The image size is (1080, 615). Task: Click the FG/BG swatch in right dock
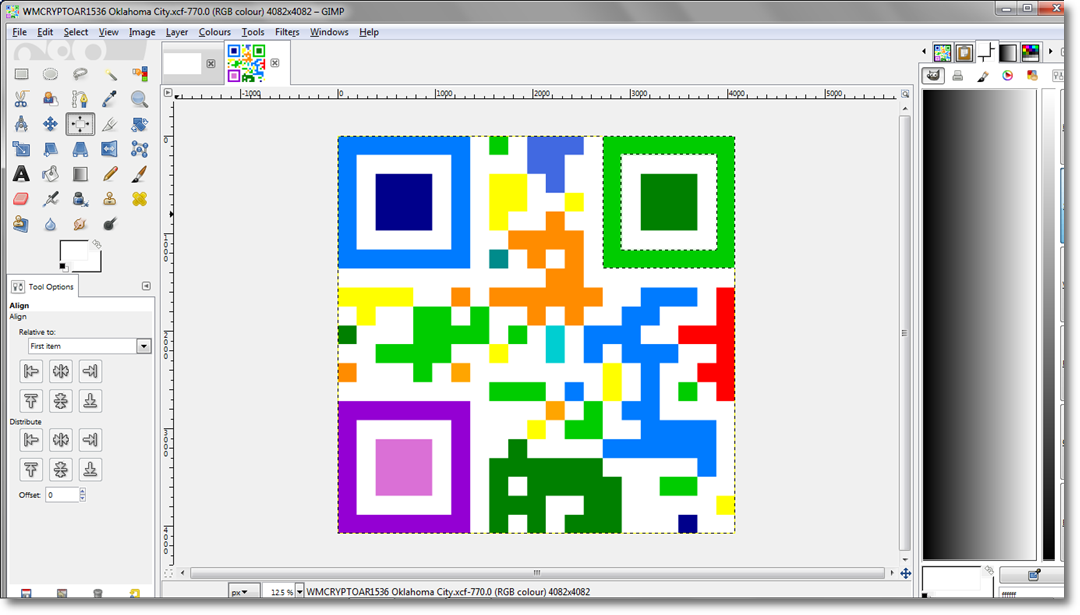click(953, 577)
